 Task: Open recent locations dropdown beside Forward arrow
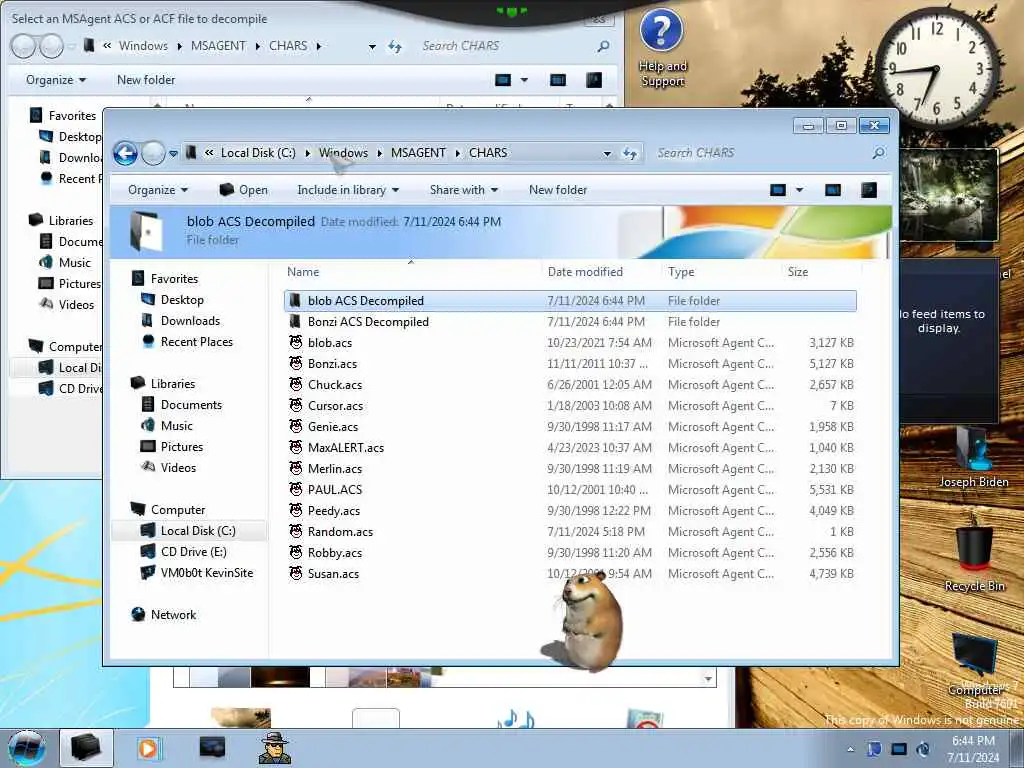(x=173, y=153)
